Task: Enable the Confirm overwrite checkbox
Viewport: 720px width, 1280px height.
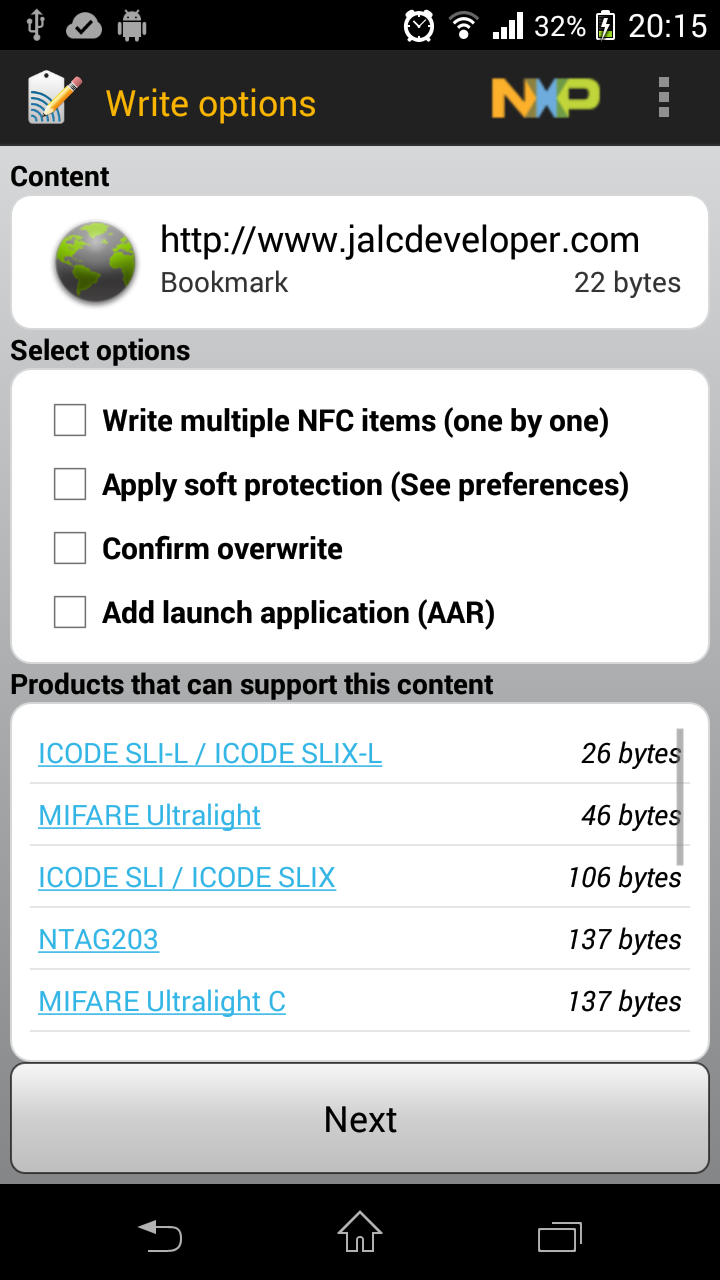Action: pyautogui.click(x=69, y=548)
